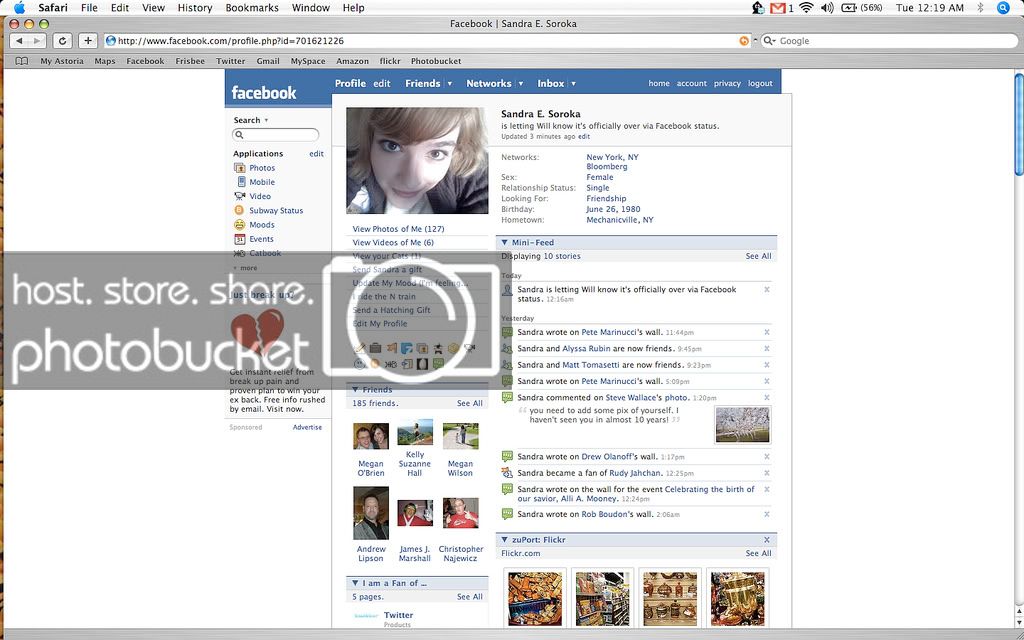Open the Wi-Fi status menu icon
Screen dimensions: 1024x640
coord(807,8)
